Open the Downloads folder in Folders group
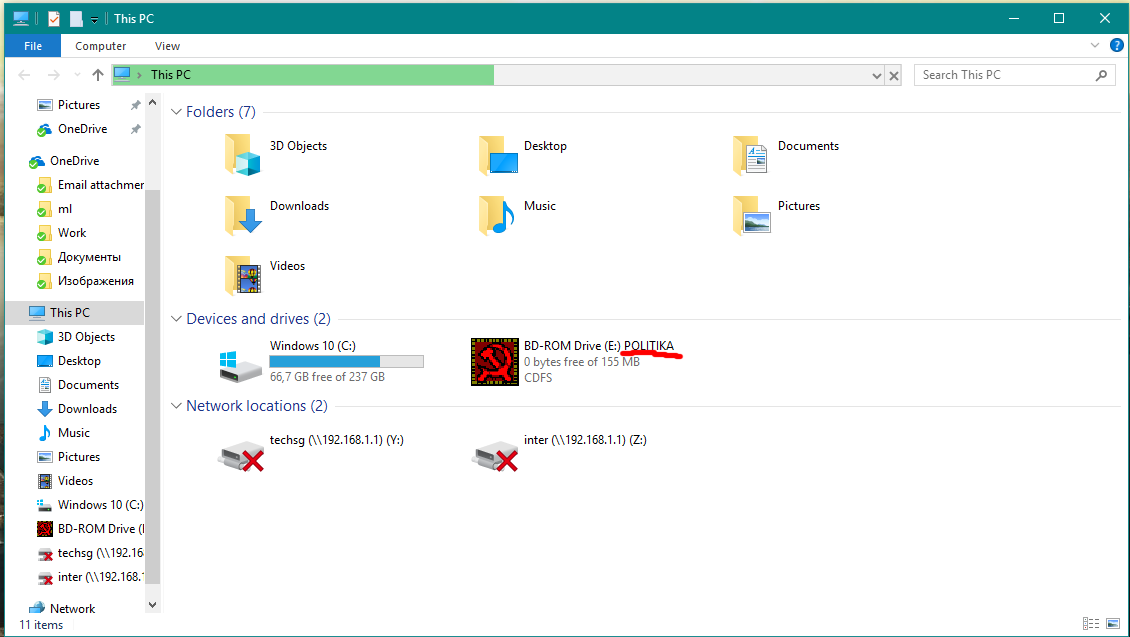This screenshot has height=637, width=1130. click(243, 215)
